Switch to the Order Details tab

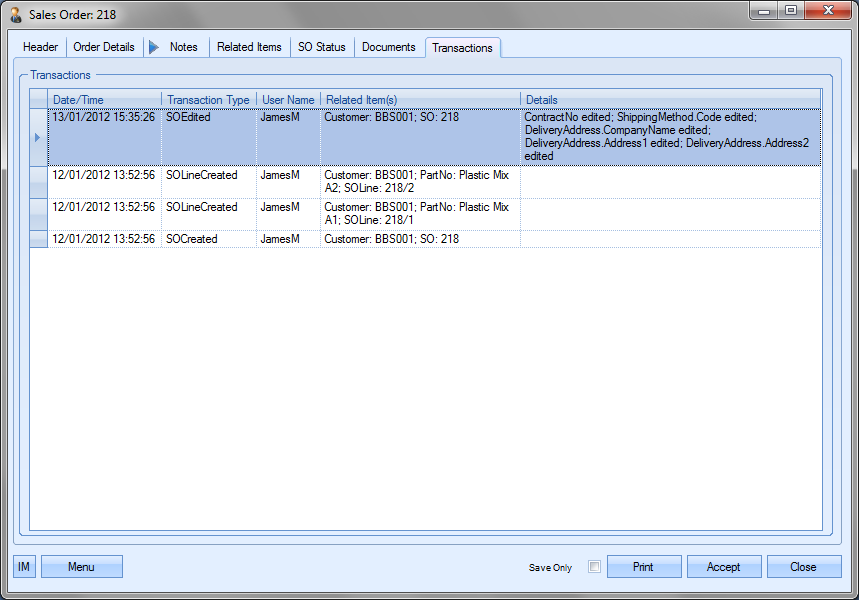click(x=104, y=47)
